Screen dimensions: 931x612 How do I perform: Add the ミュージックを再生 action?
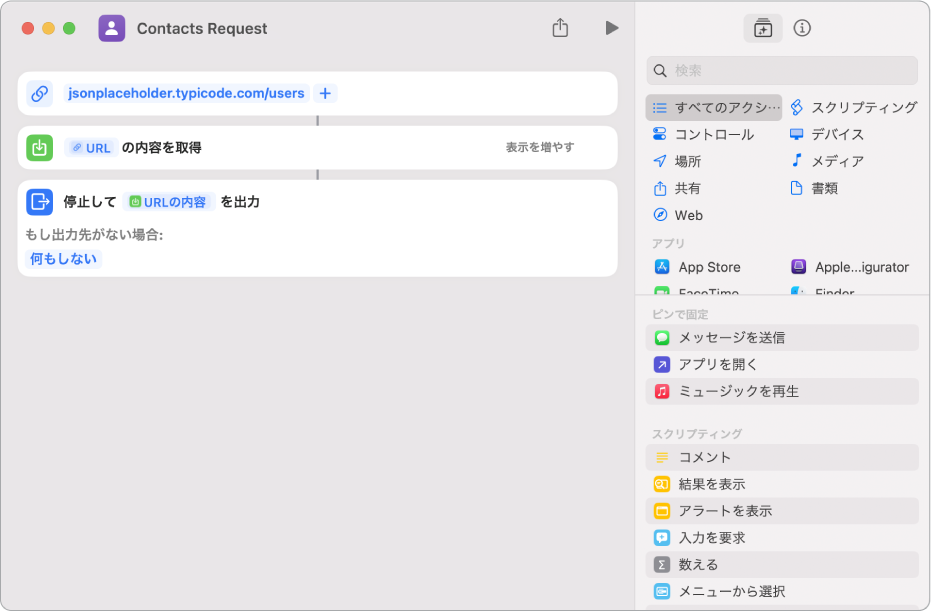coord(782,391)
